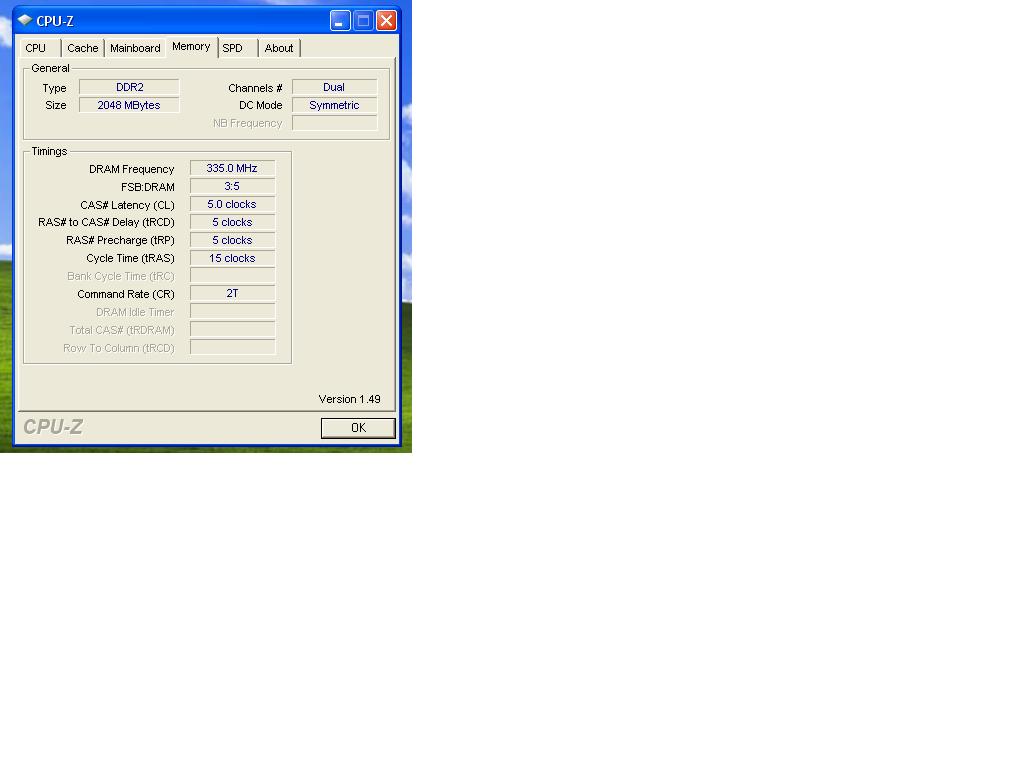Select the Memory tab

coord(191,47)
